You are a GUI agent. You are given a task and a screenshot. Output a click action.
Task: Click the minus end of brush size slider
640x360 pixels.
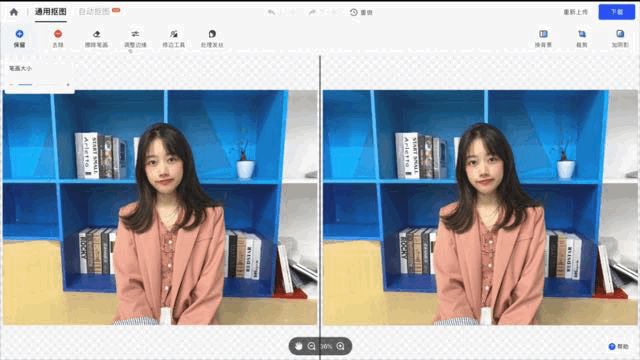pos(11,84)
